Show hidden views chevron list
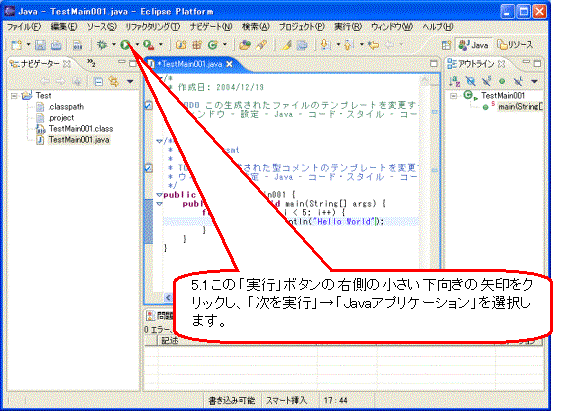 point(91,63)
